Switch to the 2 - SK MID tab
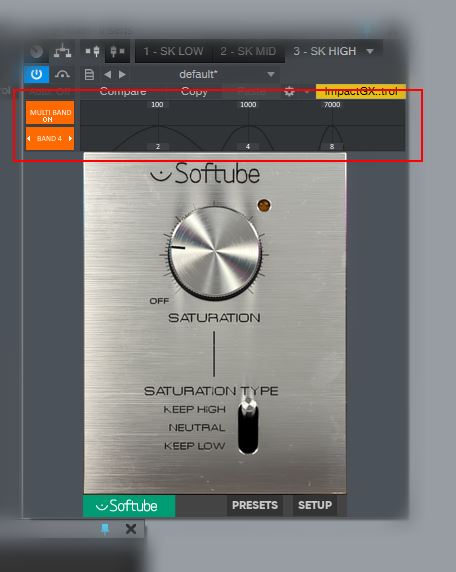The image size is (456, 572). (248, 51)
